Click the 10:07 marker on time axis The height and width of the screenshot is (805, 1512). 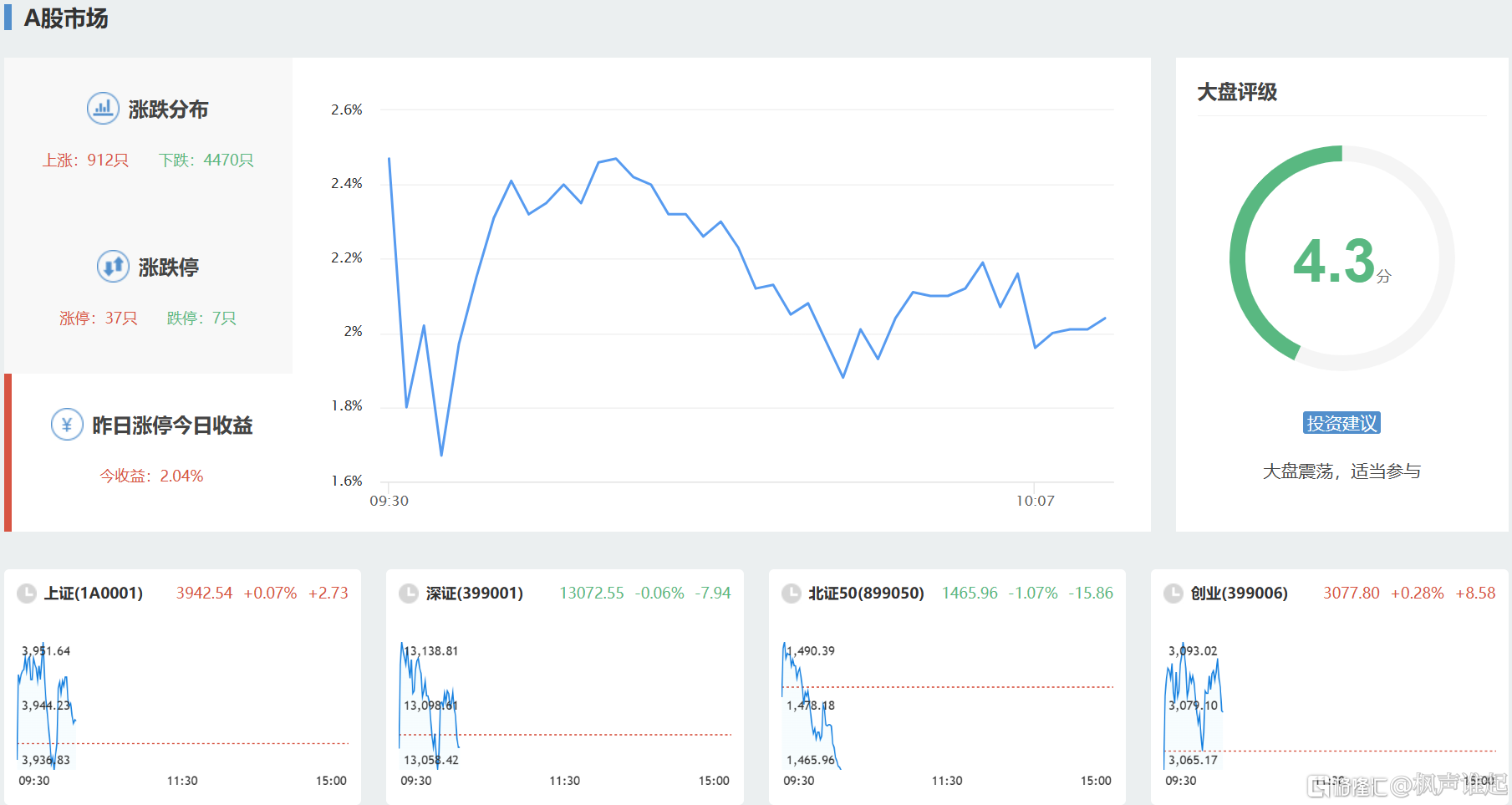[1035, 501]
